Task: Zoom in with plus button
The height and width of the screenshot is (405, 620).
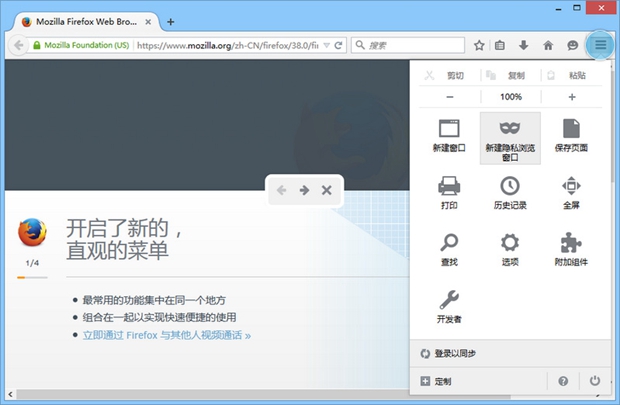Action: coord(572,97)
